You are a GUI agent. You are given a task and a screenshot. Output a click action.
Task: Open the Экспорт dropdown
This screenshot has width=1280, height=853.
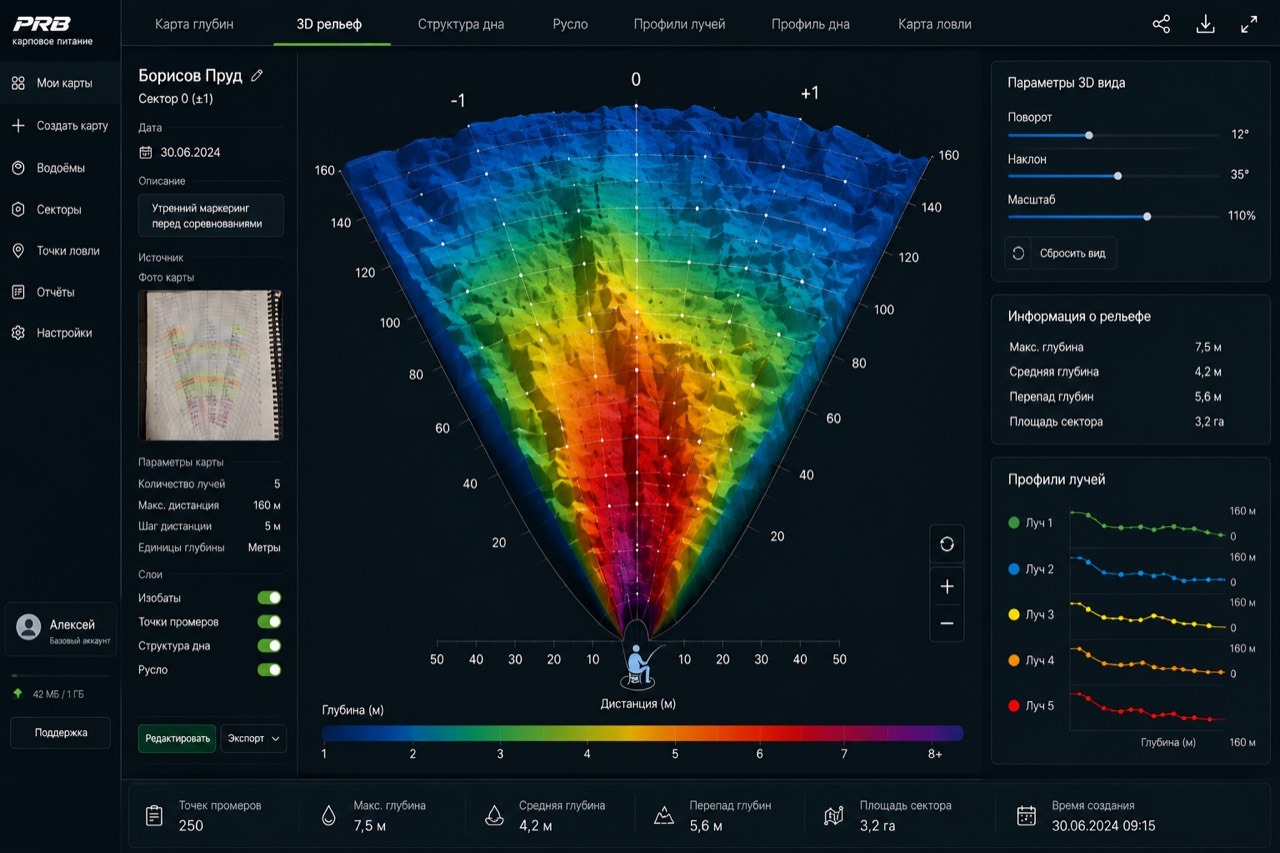[253, 738]
